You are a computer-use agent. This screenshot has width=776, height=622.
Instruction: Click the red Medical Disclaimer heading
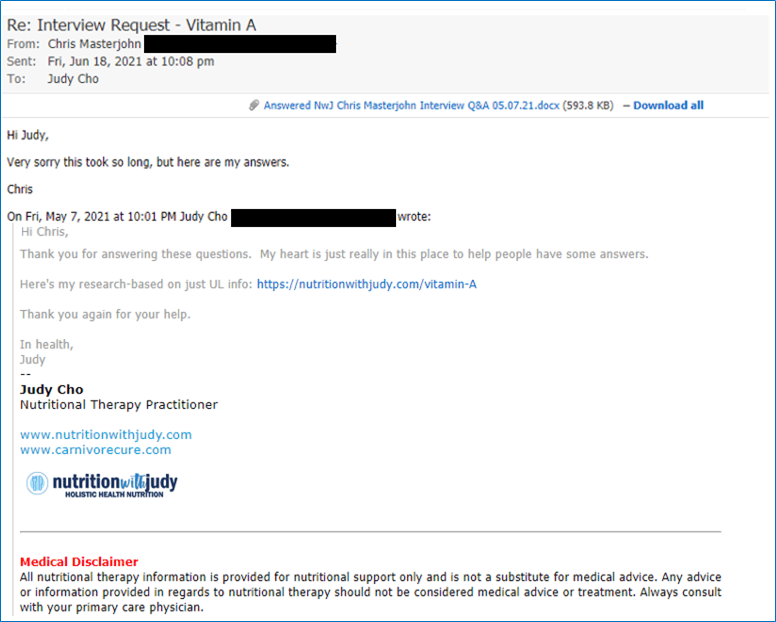click(x=79, y=562)
